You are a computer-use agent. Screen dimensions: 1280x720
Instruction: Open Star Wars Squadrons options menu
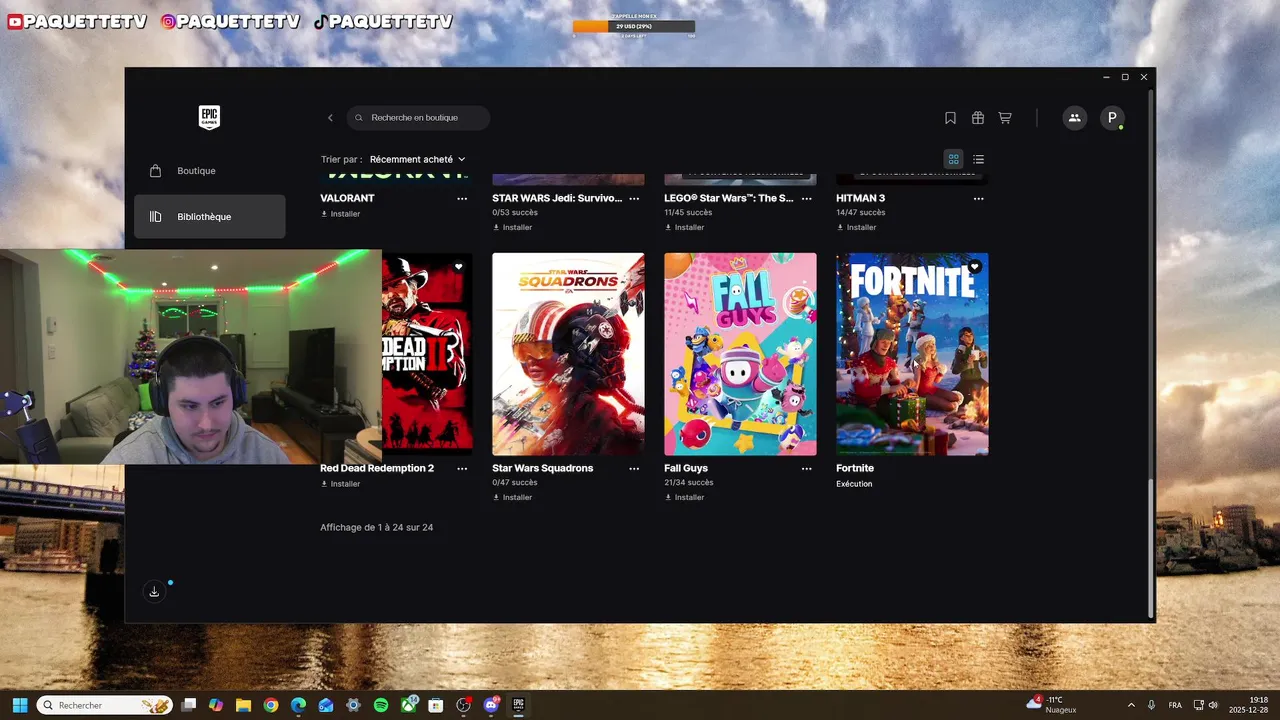click(634, 468)
